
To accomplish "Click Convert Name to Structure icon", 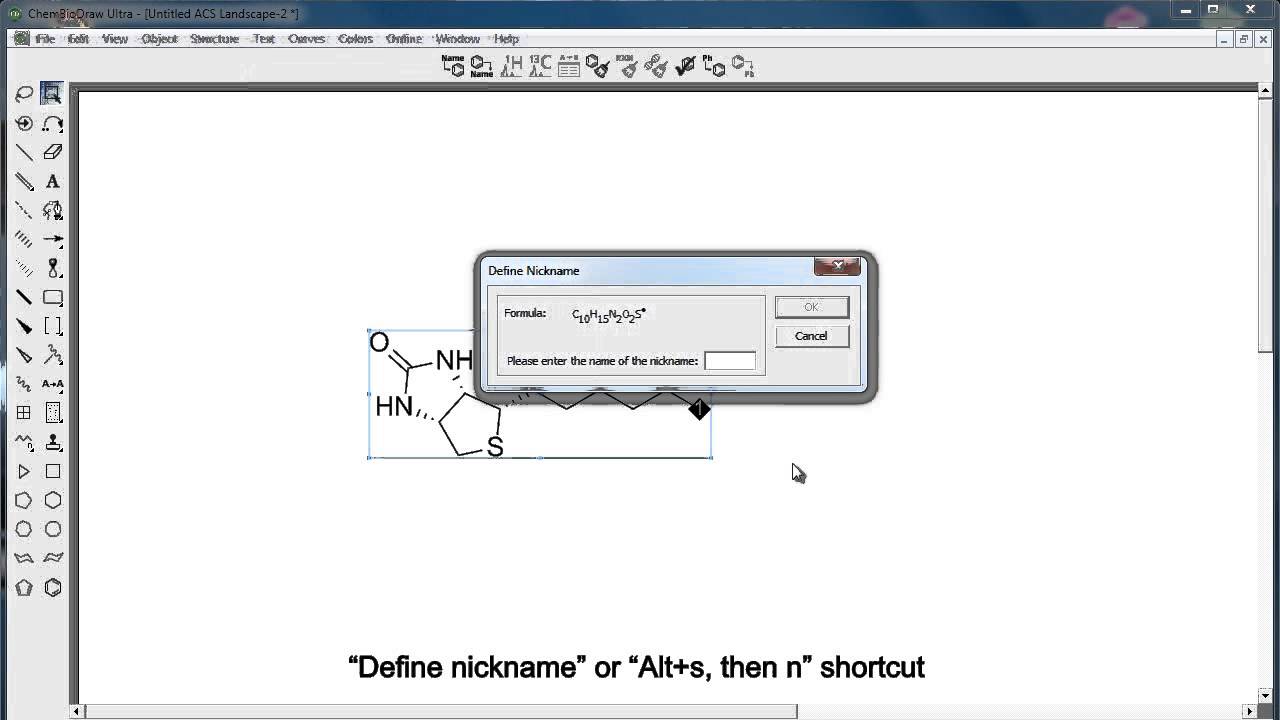I will (453, 66).
